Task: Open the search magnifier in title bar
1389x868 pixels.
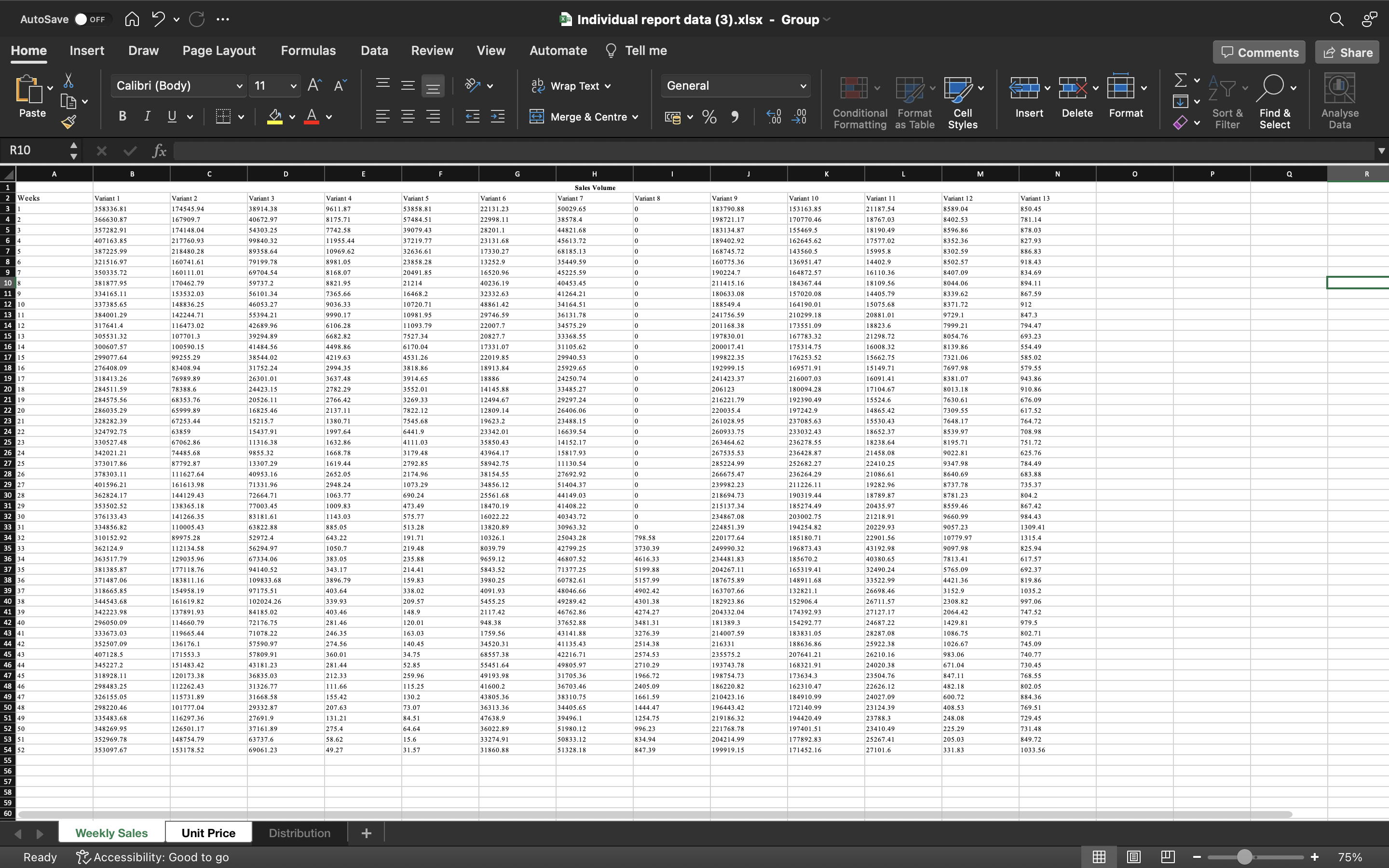Action: point(1336,19)
